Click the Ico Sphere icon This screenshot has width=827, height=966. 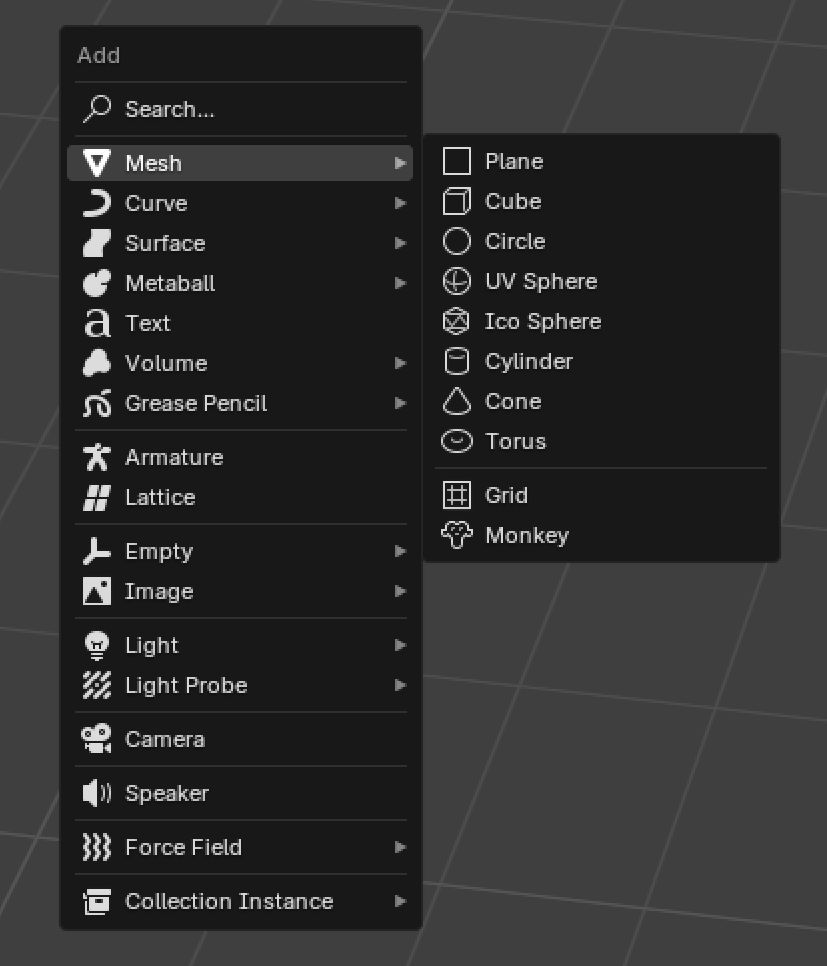pos(456,322)
